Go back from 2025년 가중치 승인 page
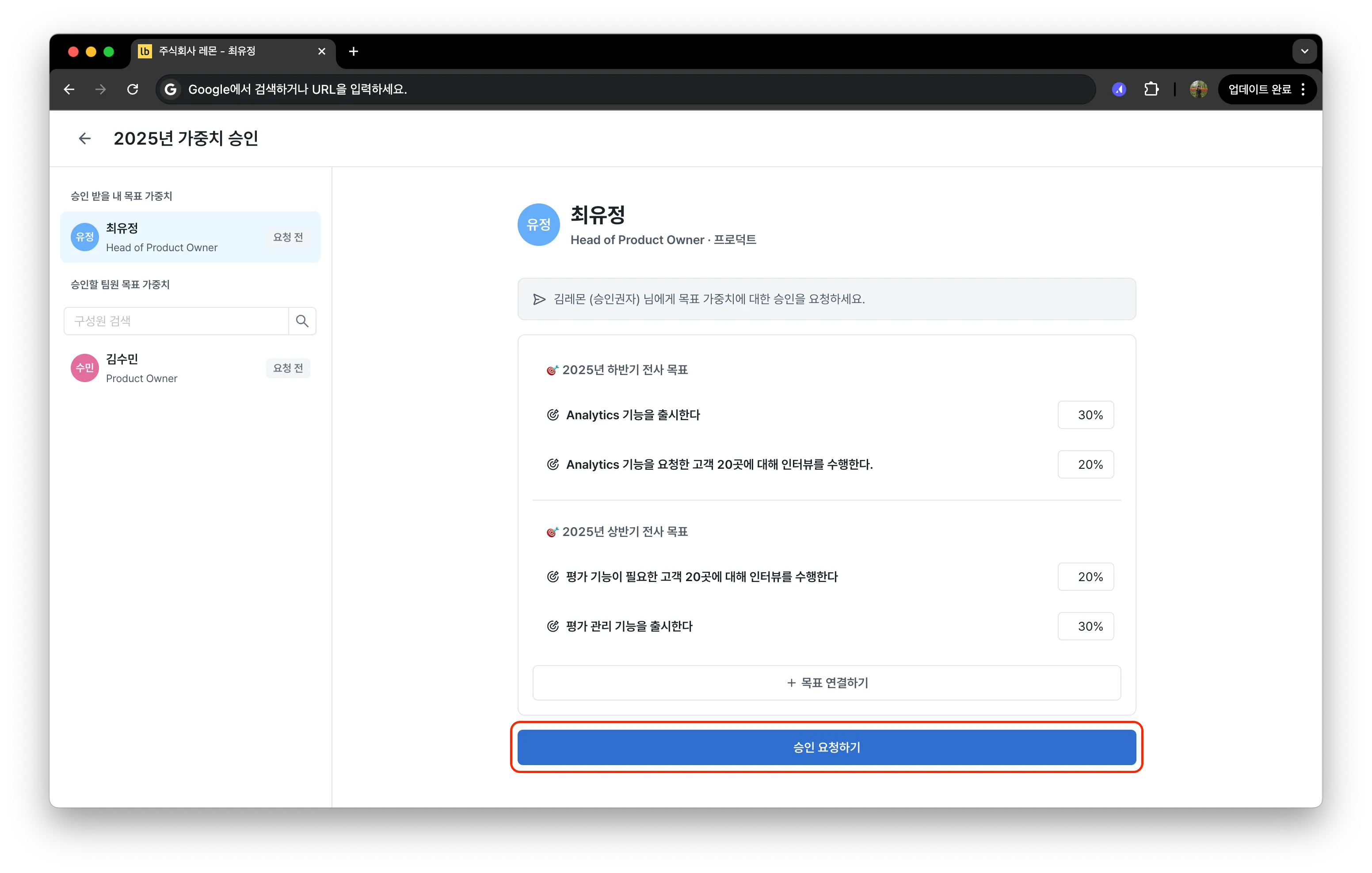Screen dimensions: 1372x873 [x=85, y=138]
